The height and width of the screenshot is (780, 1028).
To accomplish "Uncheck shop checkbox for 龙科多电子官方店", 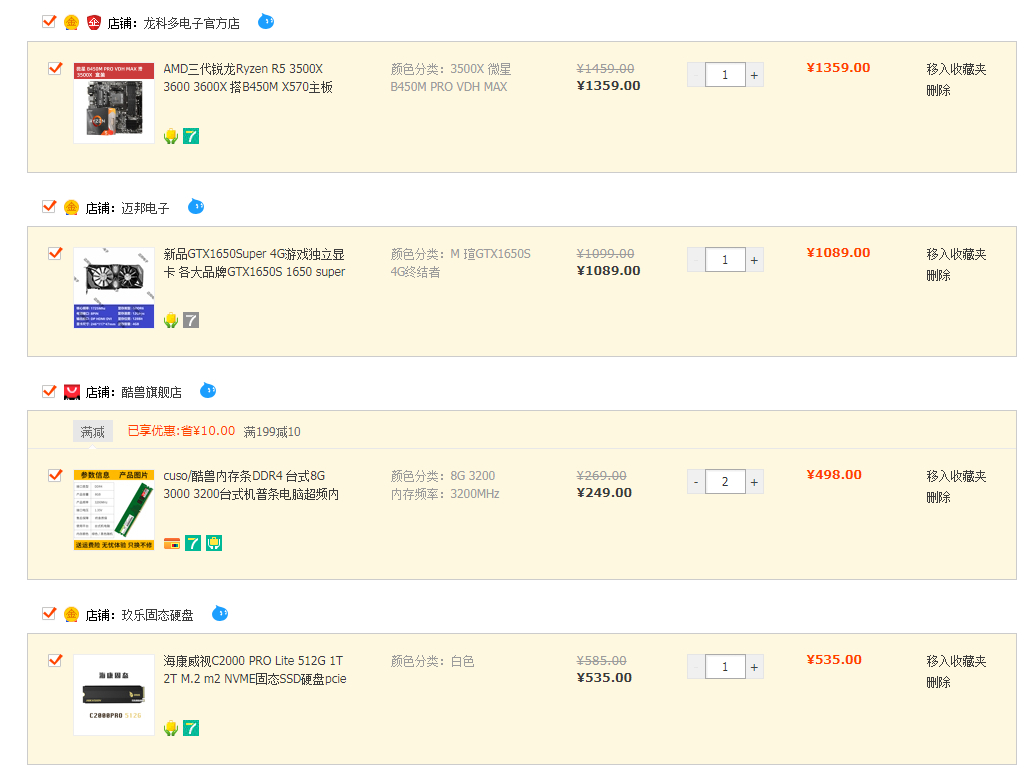I will [49, 22].
